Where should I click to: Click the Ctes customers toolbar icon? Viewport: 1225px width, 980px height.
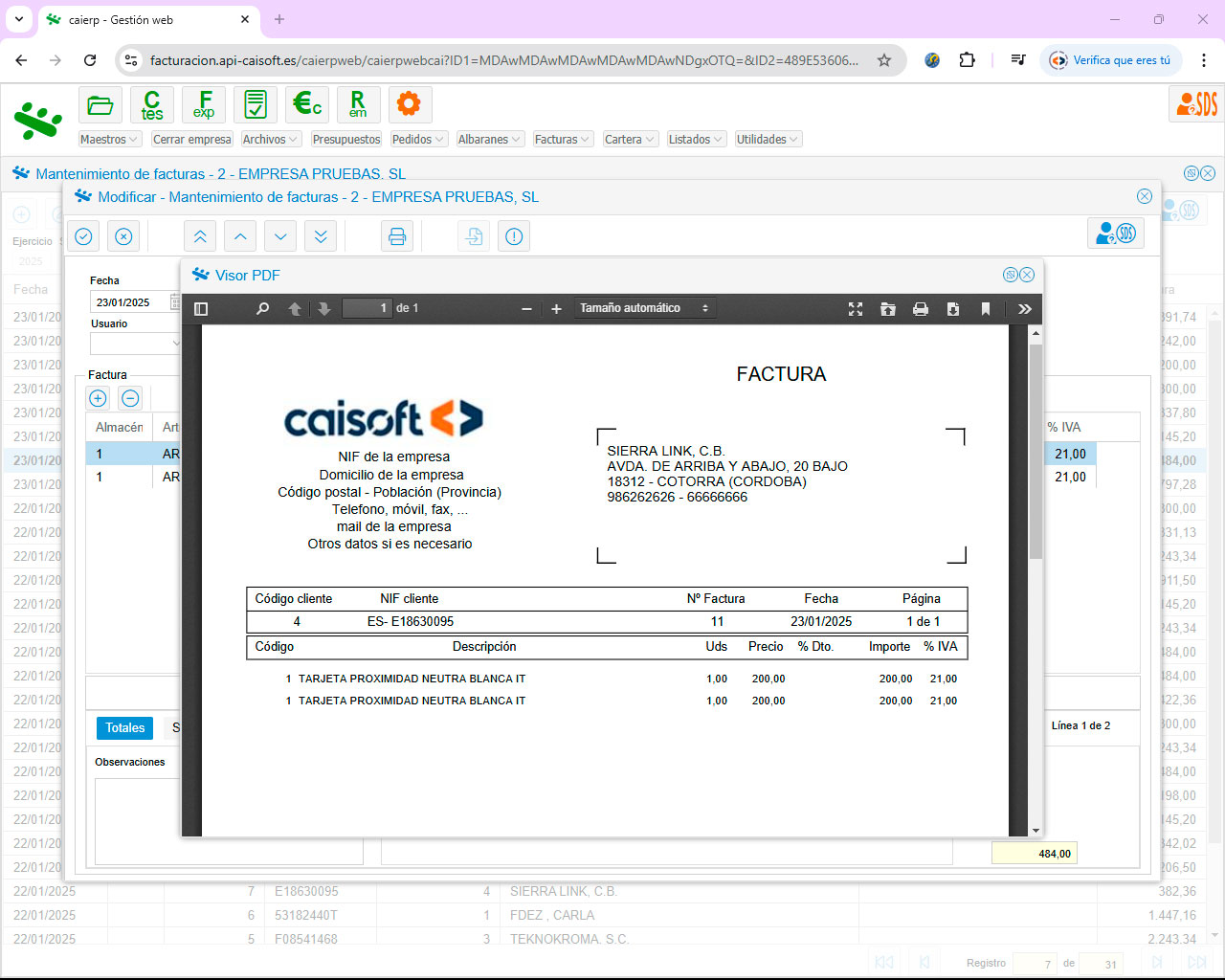pyautogui.click(x=152, y=104)
